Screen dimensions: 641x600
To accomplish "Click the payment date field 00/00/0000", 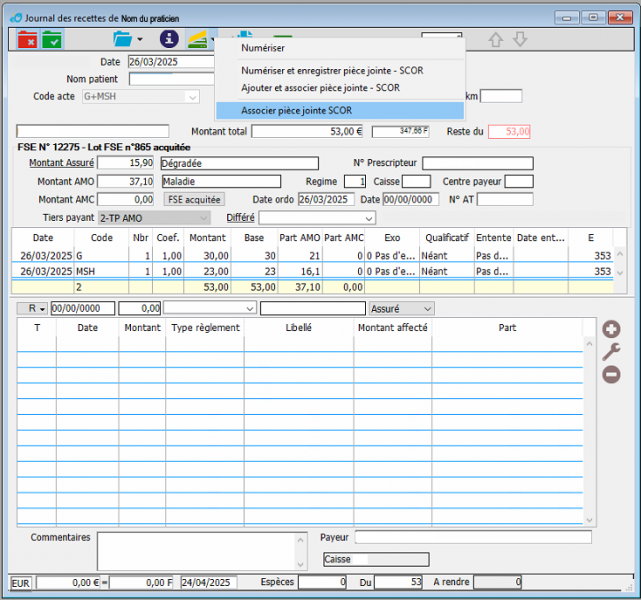I will (x=83, y=308).
